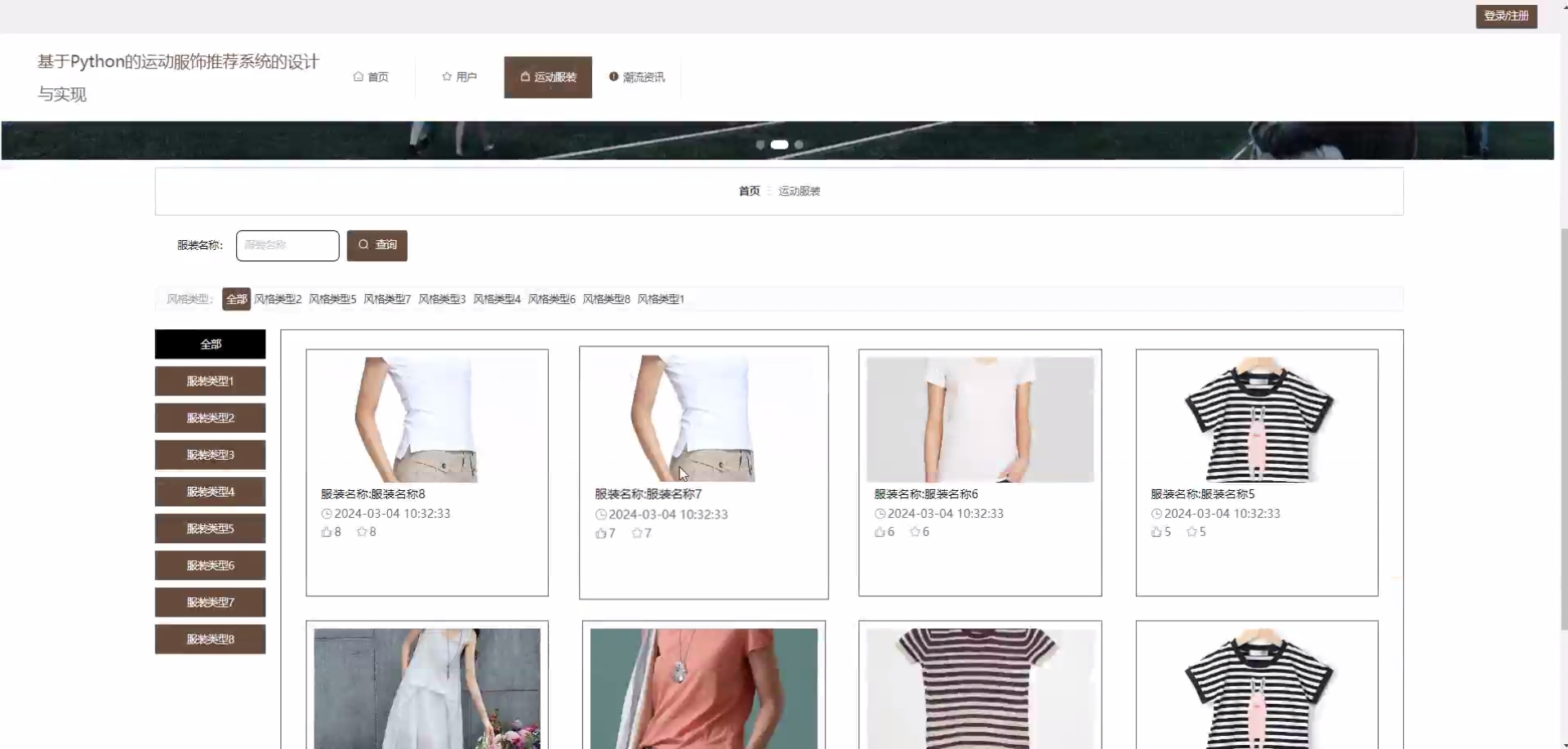Click the page vertical scrollbar

point(1563,429)
